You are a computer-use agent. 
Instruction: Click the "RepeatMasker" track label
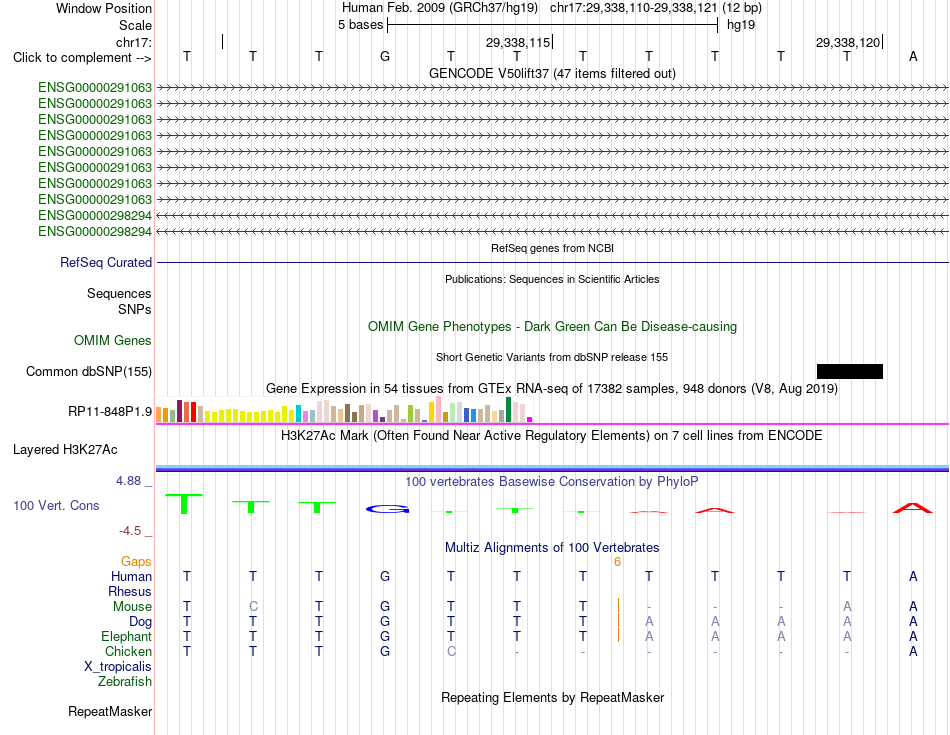(x=110, y=711)
